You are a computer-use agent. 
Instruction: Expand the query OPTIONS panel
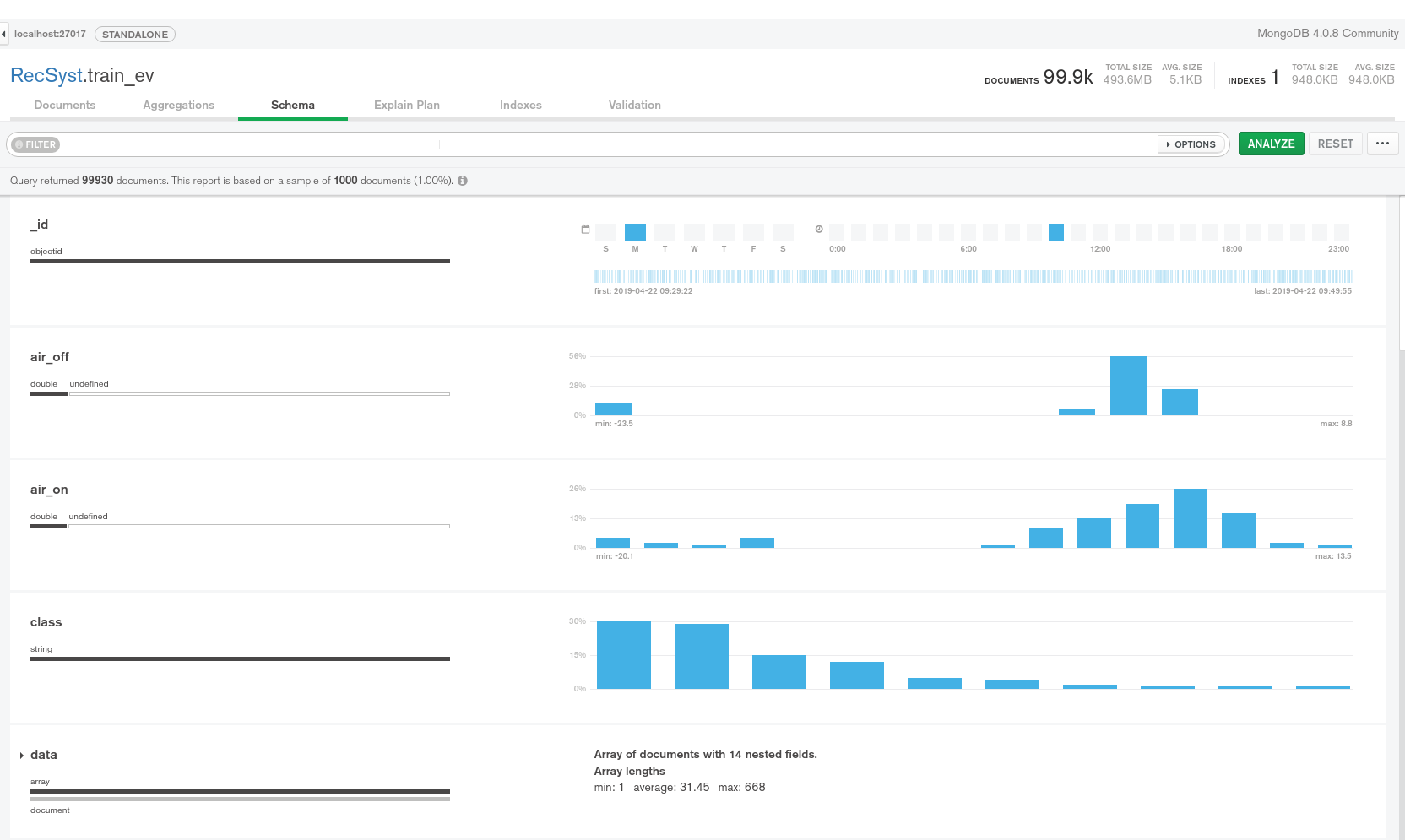tap(1191, 144)
